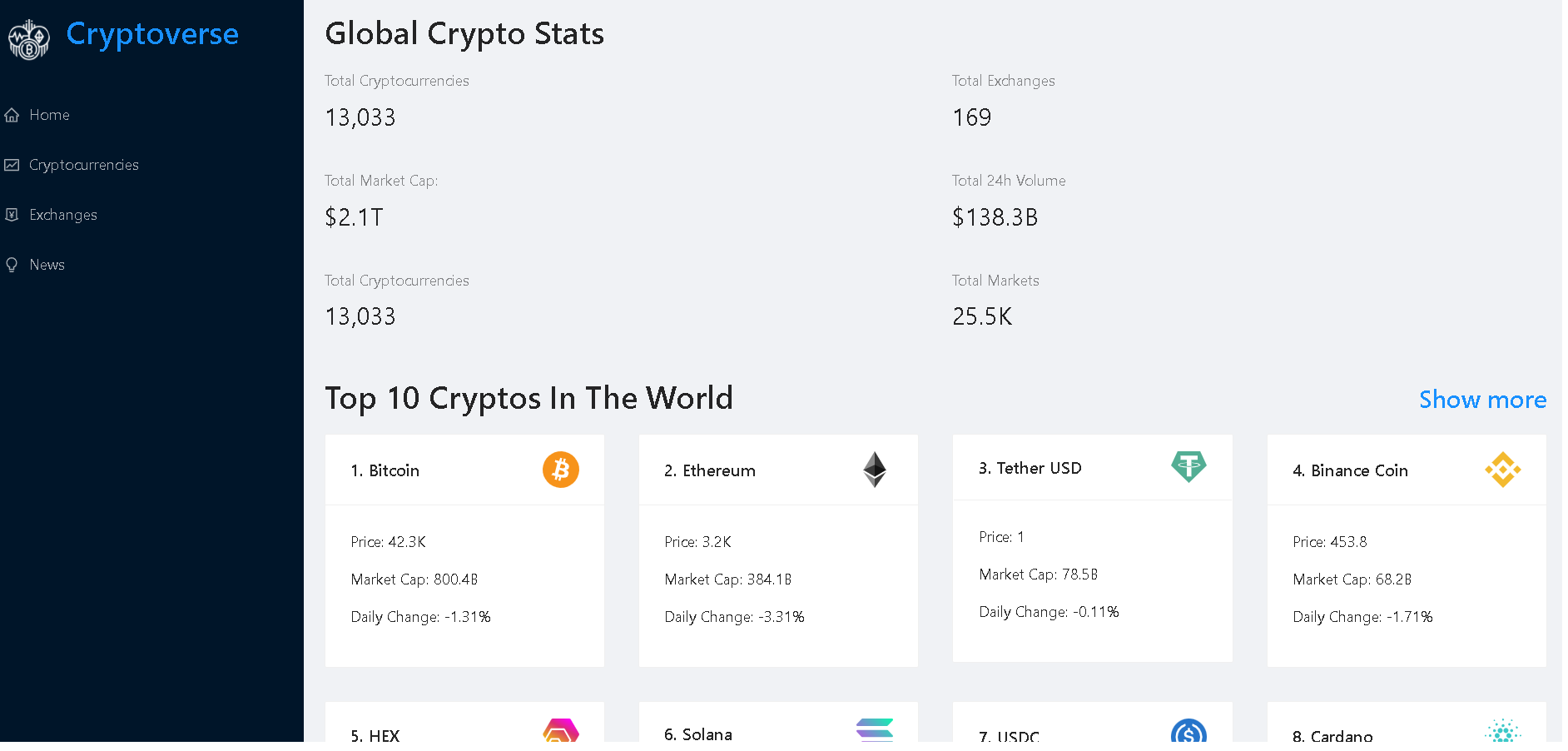The height and width of the screenshot is (751, 1568).
Task: Click the Tether USD icon
Action: [1188, 466]
